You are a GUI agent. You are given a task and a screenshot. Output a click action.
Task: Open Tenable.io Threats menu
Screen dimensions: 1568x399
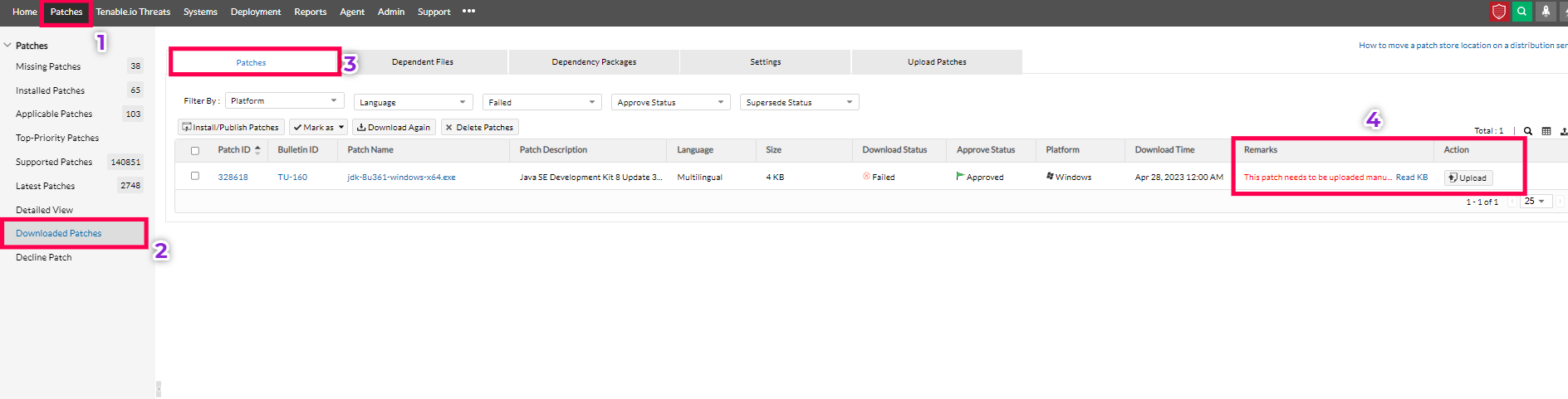pyautogui.click(x=133, y=12)
